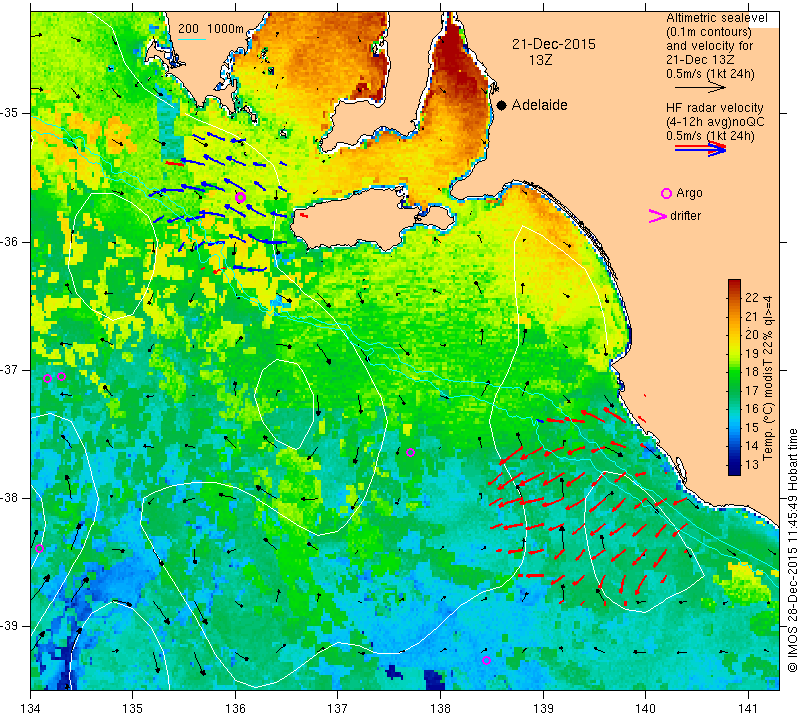Click the large Argo float circle near 136°E
Image resolution: width=800 pixels, height=720 pixels.
(241, 197)
